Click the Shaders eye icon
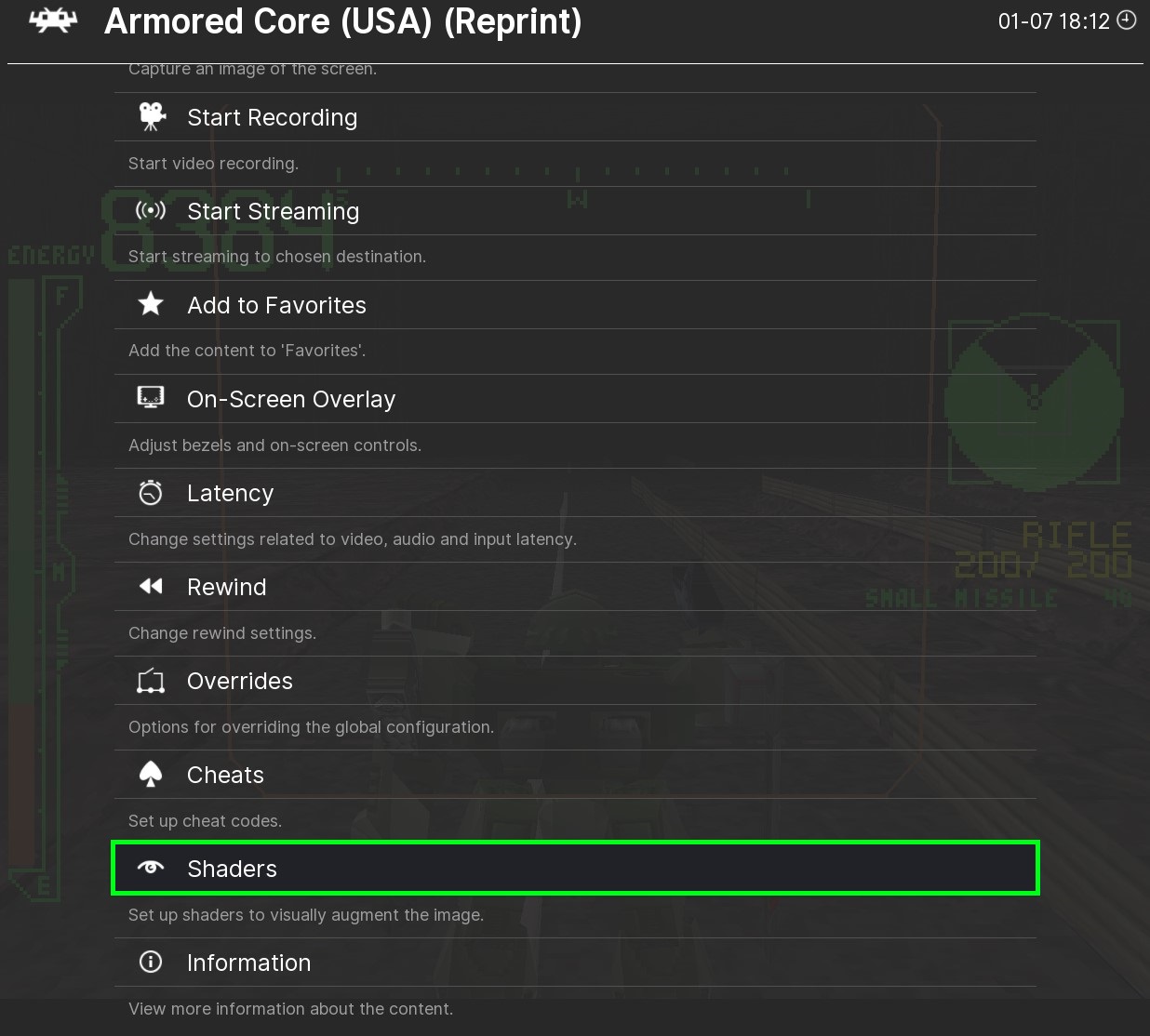The image size is (1150, 1036). (x=151, y=868)
